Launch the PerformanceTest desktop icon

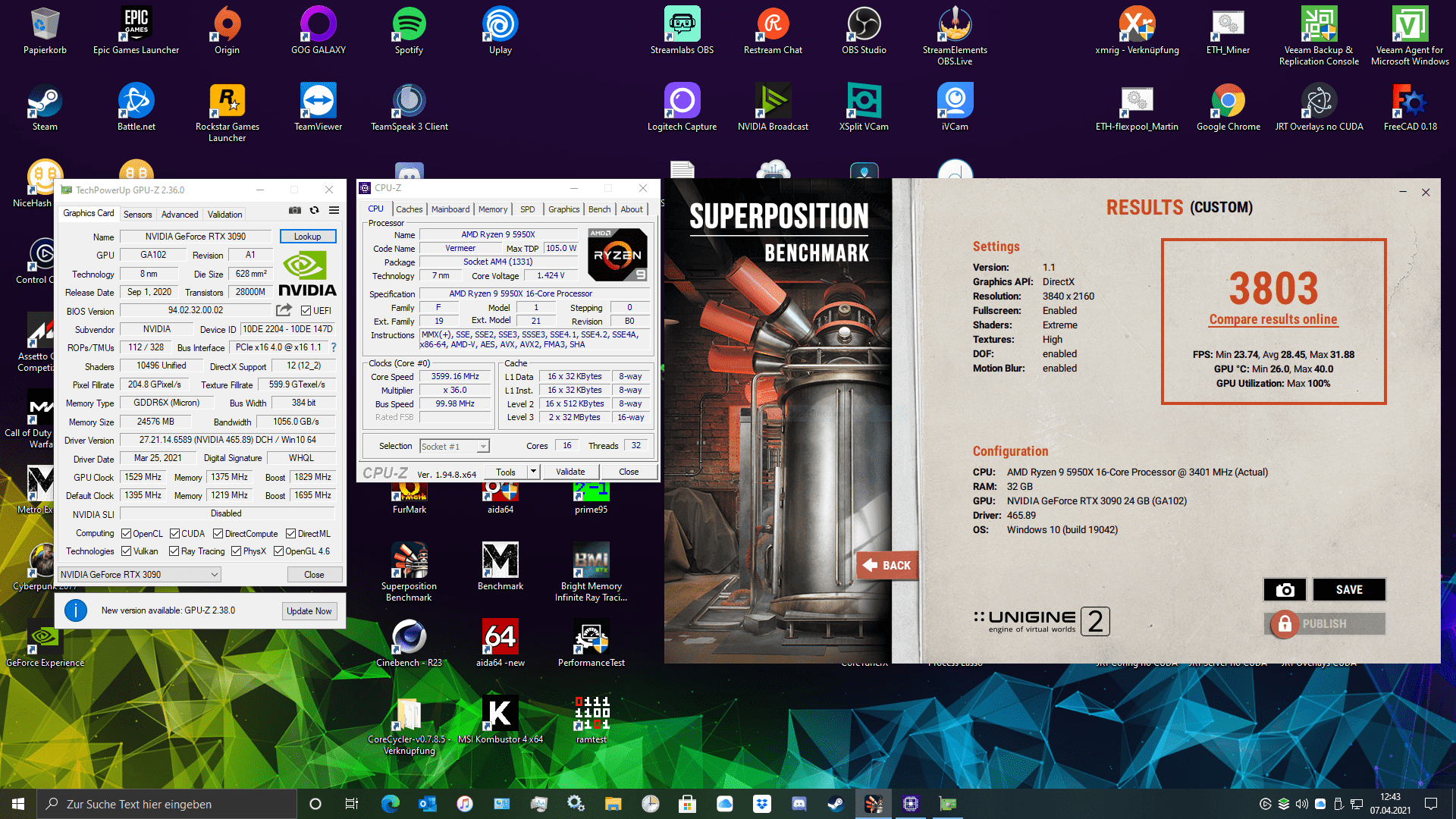point(591,644)
